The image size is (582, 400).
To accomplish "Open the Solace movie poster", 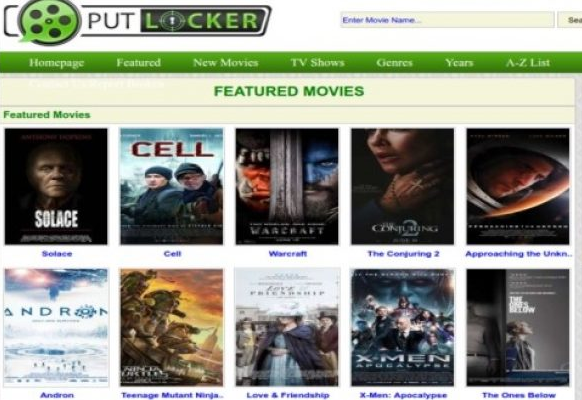I will [x=56, y=186].
